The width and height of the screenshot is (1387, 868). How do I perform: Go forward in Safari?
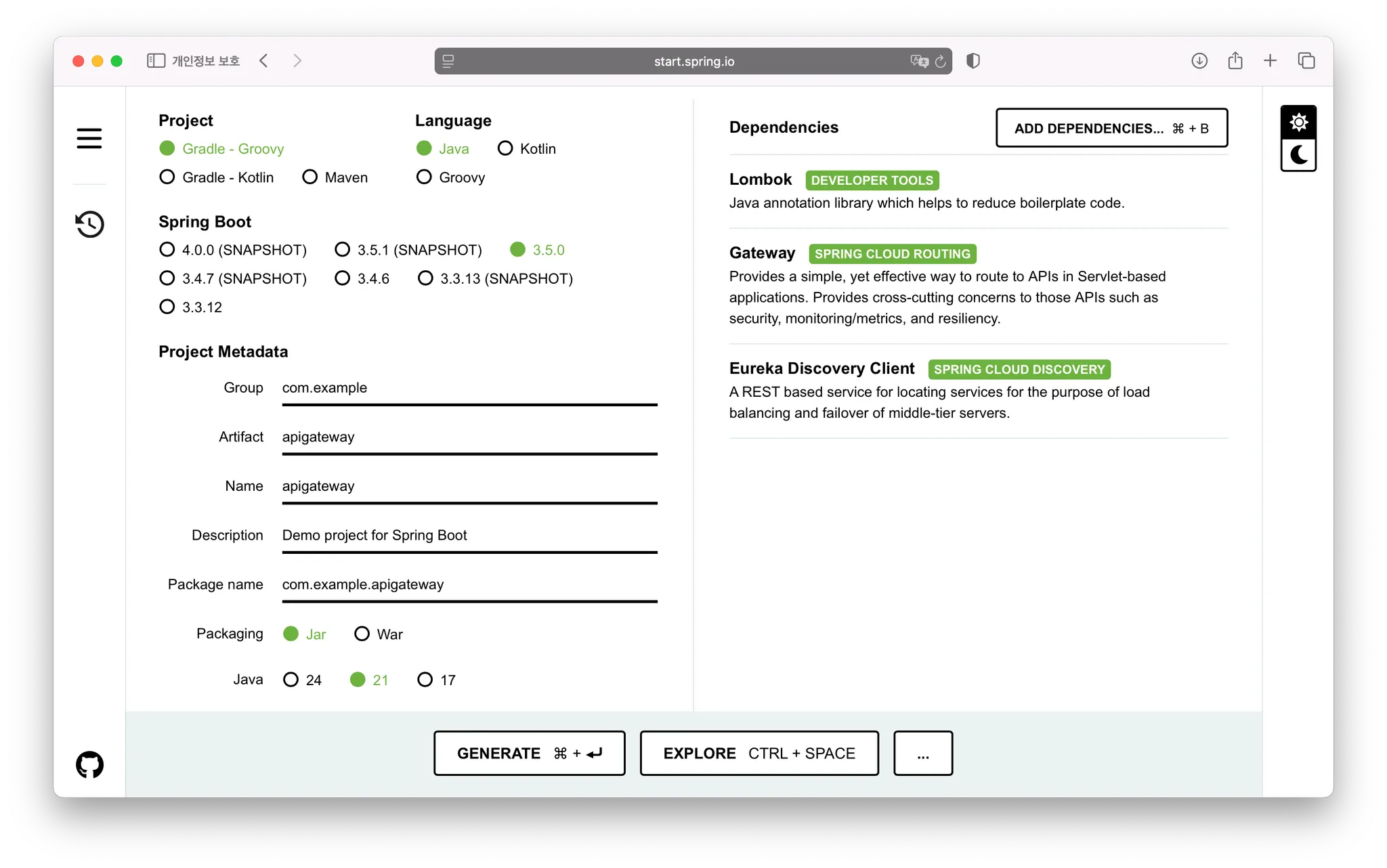pos(297,61)
